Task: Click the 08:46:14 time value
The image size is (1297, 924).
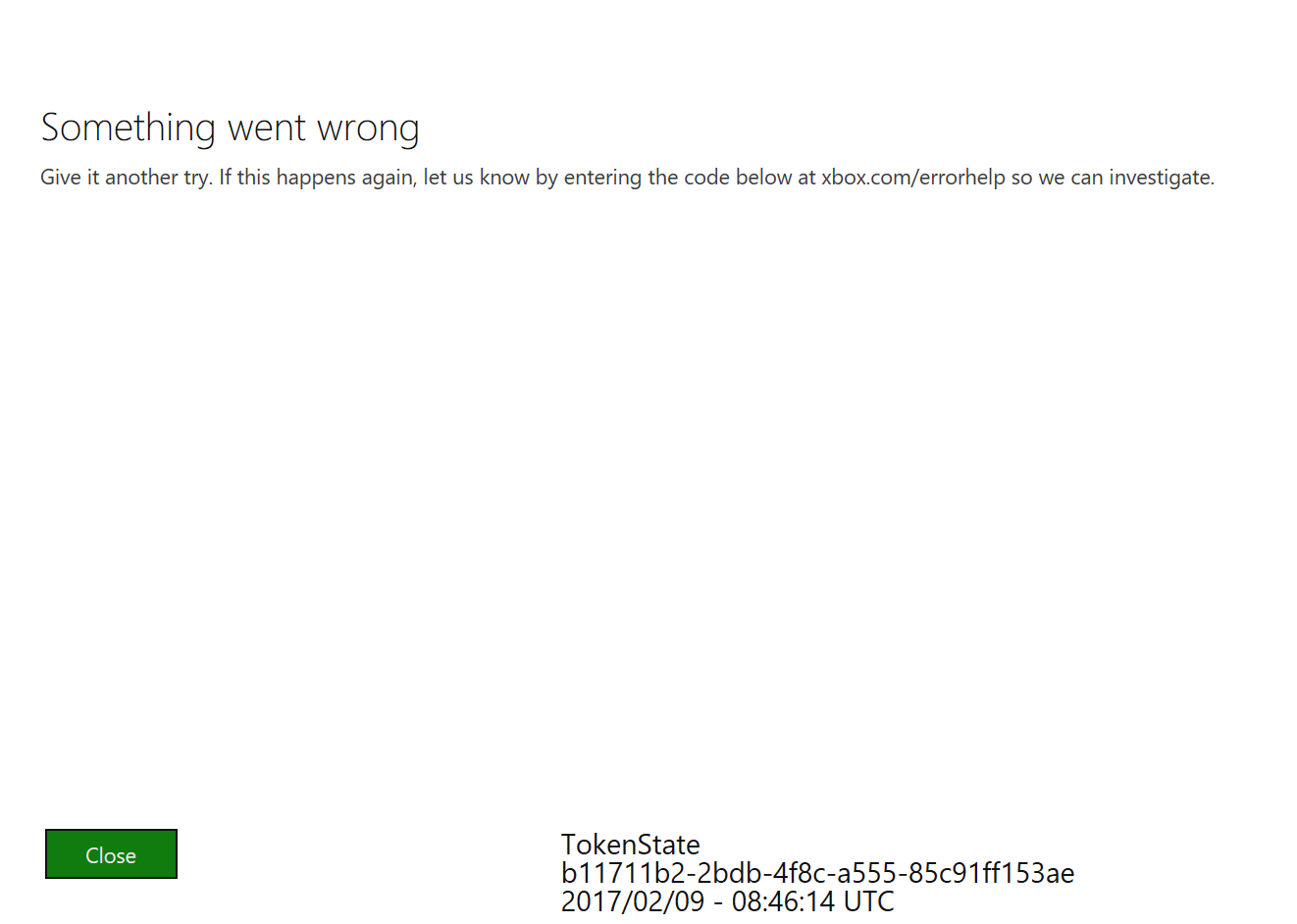Action: coord(784,901)
